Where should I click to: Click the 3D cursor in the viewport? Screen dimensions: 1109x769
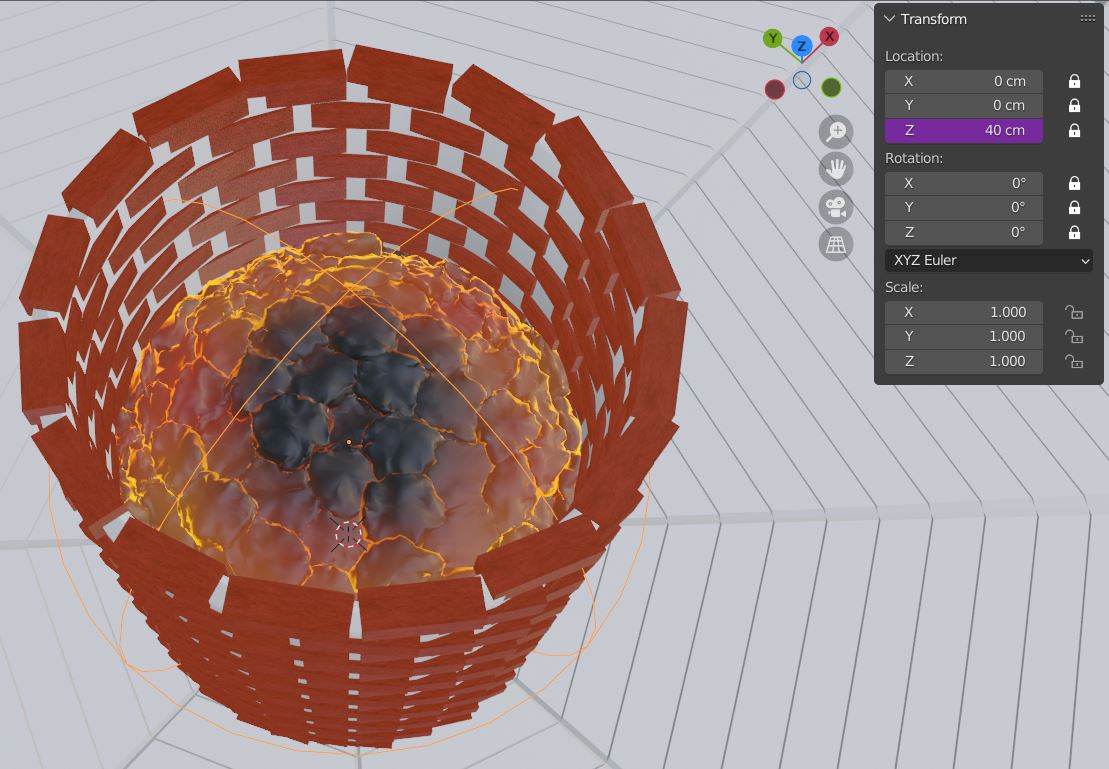pyautogui.click(x=348, y=535)
